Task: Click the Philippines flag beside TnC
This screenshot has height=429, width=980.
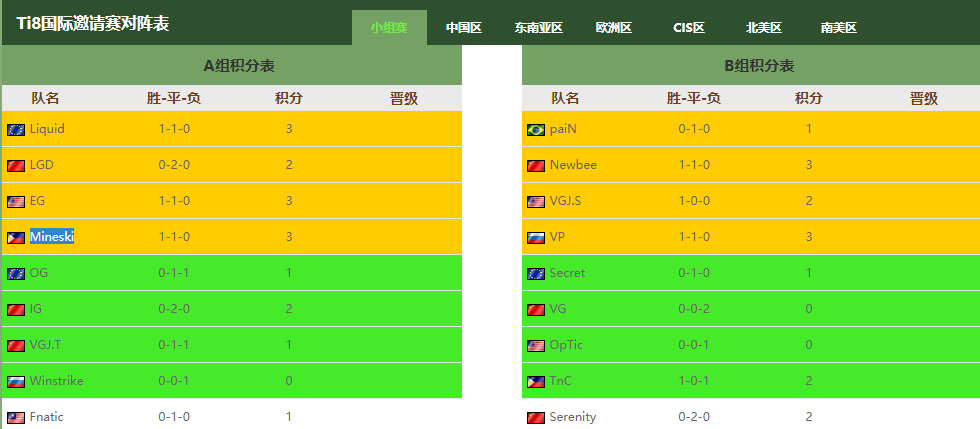Action: (x=536, y=381)
